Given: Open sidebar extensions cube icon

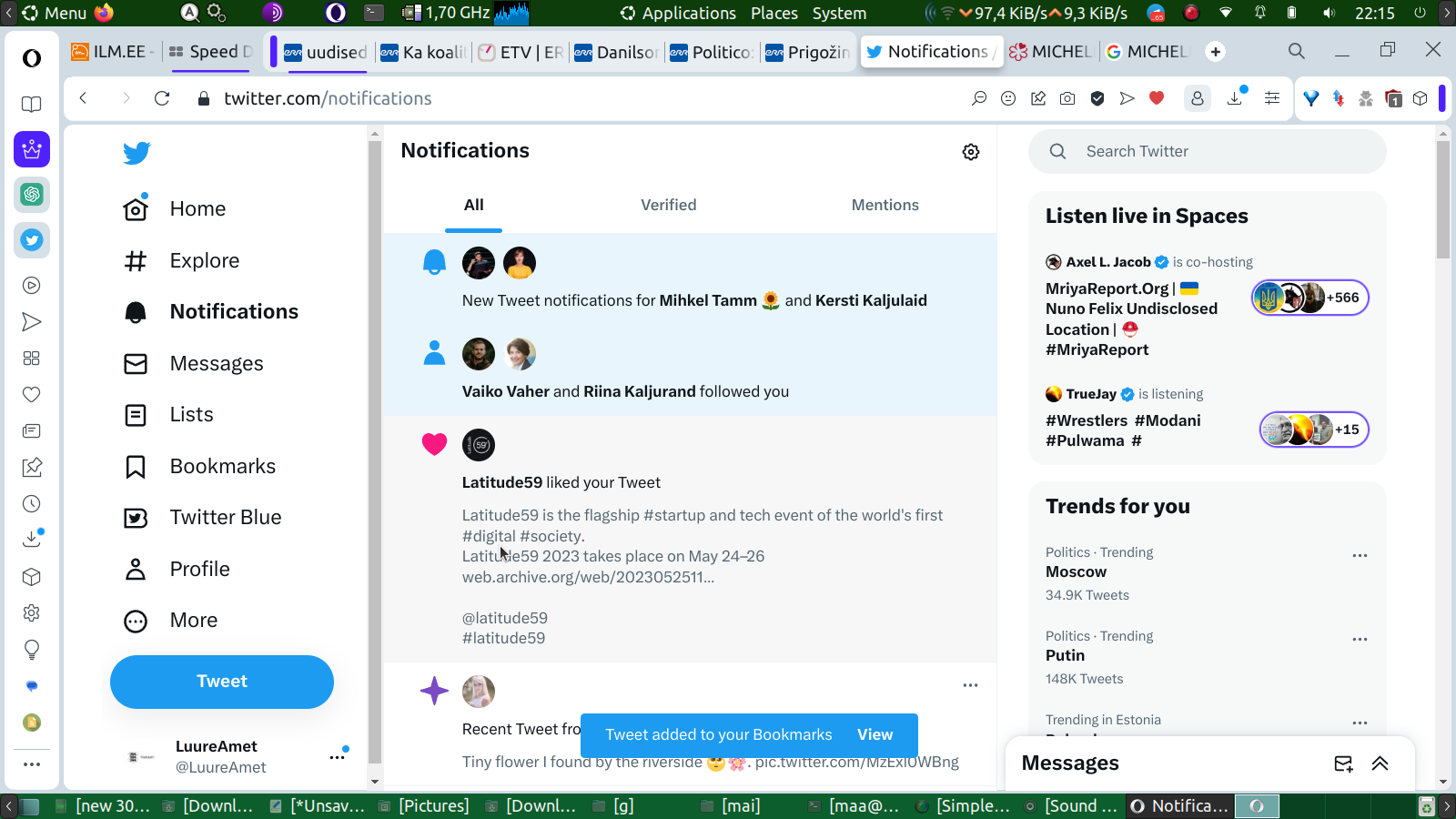Looking at the screenshot, I should point(32,577).
